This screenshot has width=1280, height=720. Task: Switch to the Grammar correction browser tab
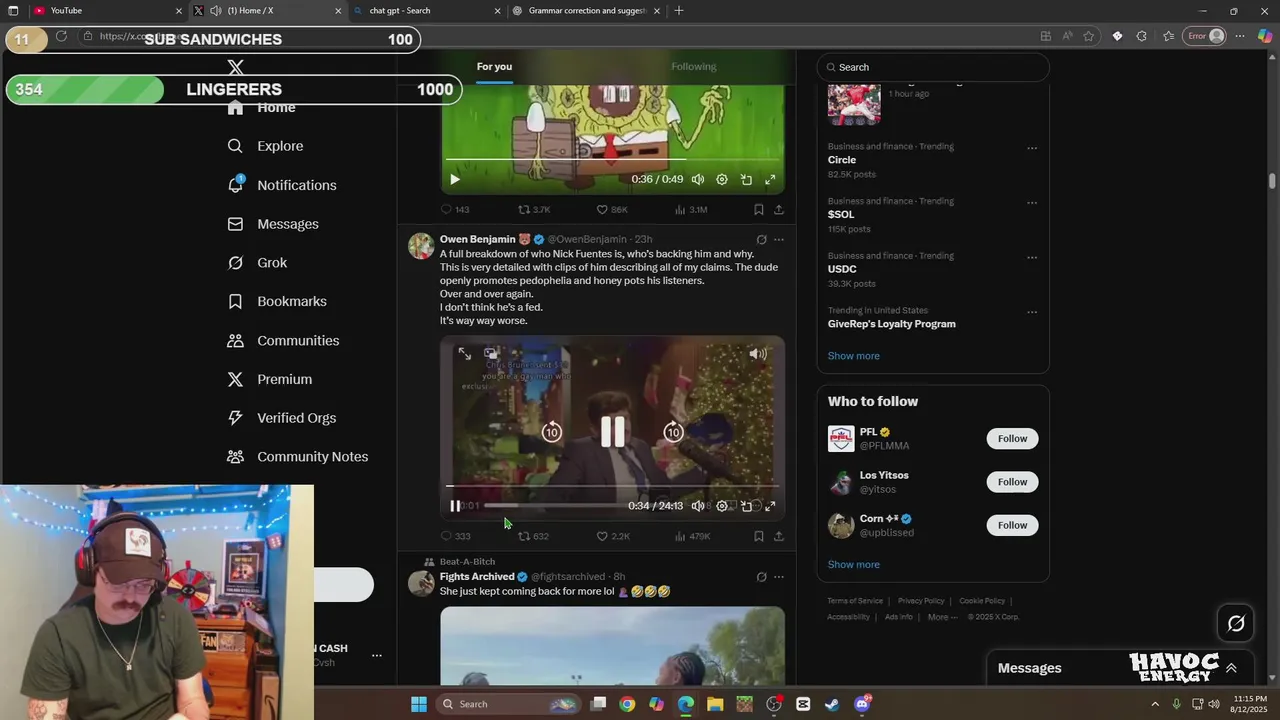click(587, 11)
